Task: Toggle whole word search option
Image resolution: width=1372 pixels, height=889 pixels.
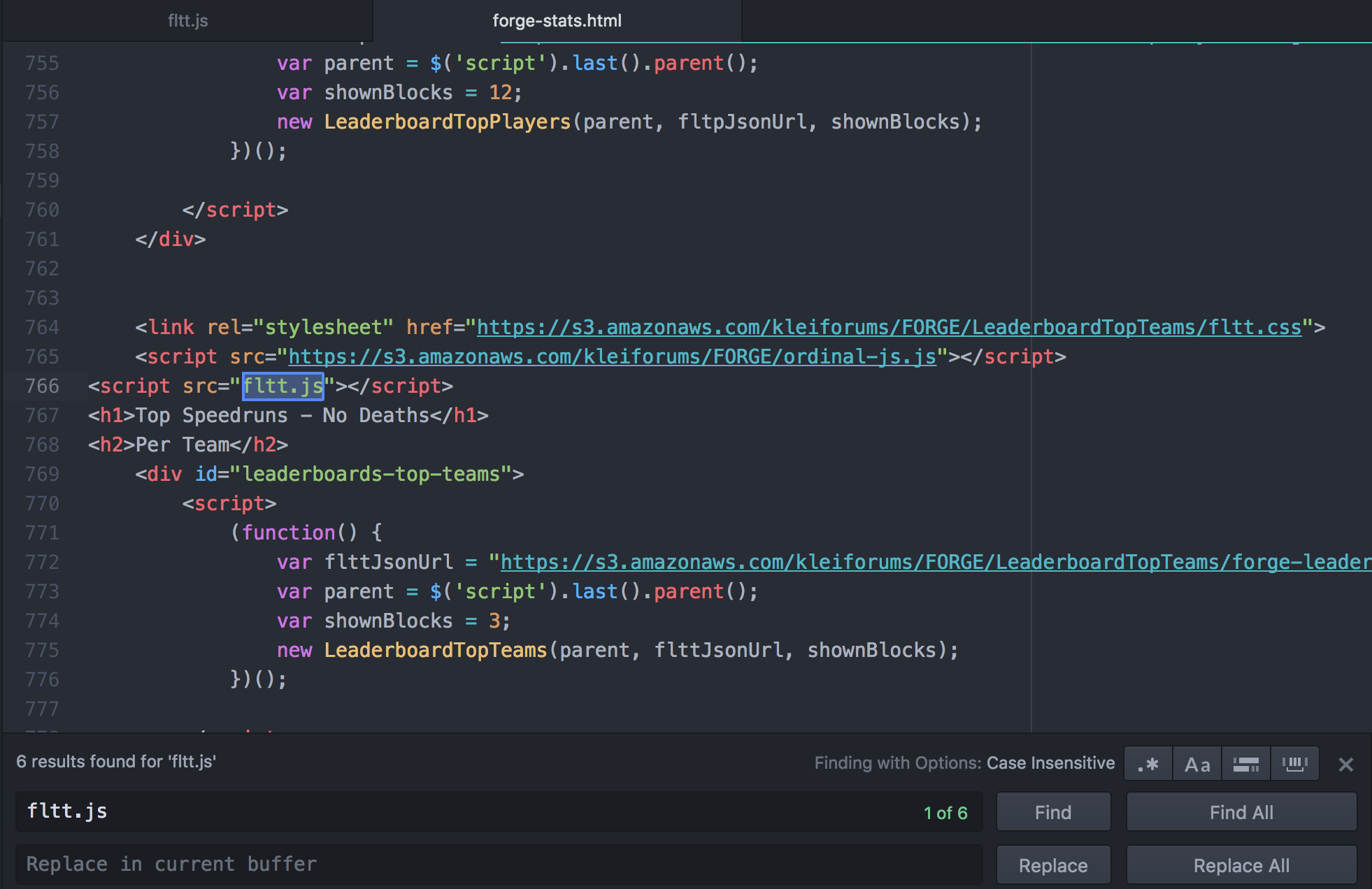Action: click(1294, 764)
